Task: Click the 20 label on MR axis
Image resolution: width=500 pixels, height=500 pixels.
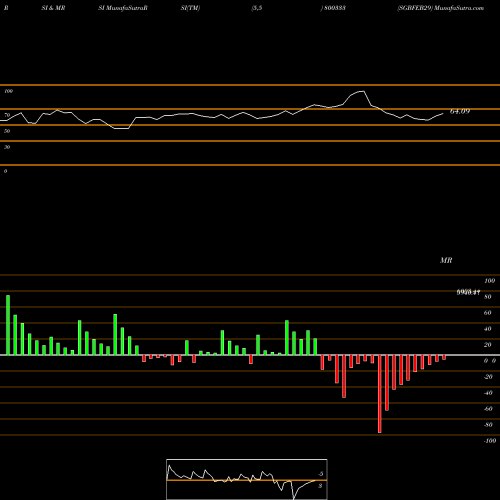Action: coord(488,345)
